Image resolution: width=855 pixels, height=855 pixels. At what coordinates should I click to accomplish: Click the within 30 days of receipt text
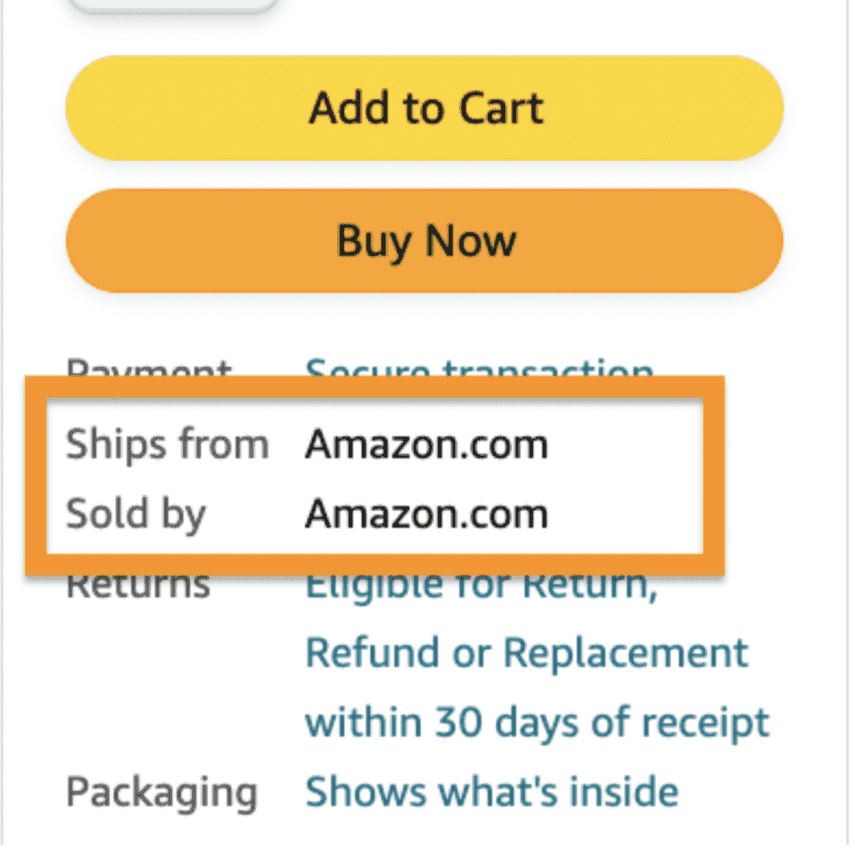536,722
